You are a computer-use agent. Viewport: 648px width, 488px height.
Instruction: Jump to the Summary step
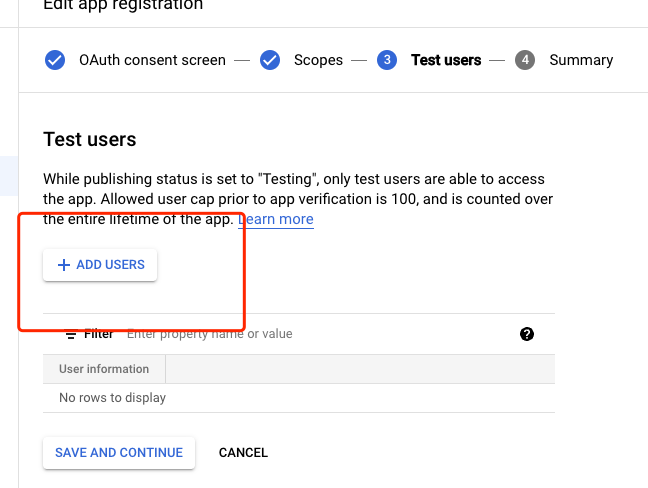581,60
